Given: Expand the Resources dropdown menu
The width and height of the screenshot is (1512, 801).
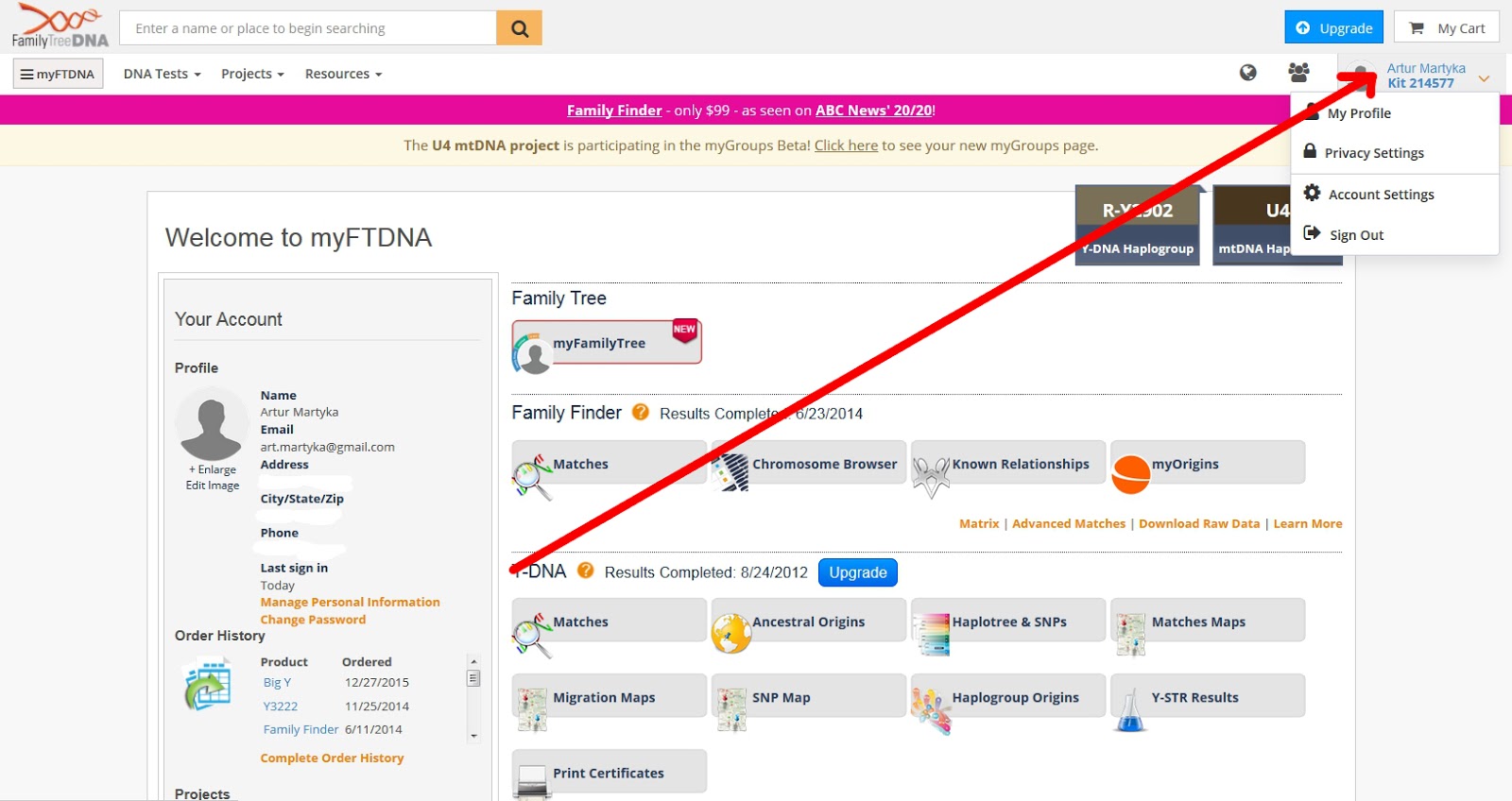Looking at the screenshot, I should (343, 74).
